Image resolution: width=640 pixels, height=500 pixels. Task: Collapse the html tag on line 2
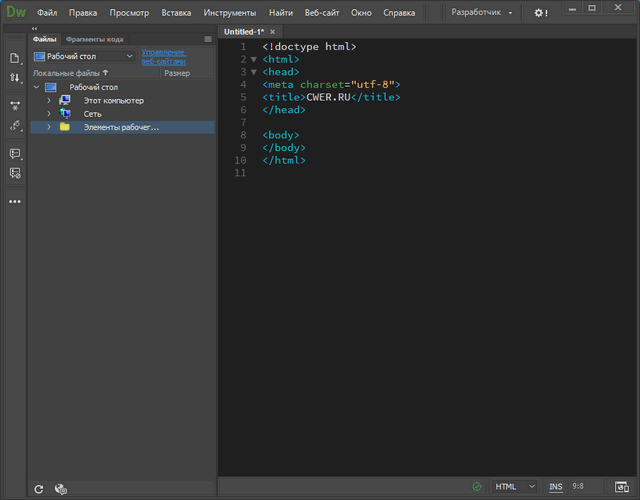click(253, 60)
